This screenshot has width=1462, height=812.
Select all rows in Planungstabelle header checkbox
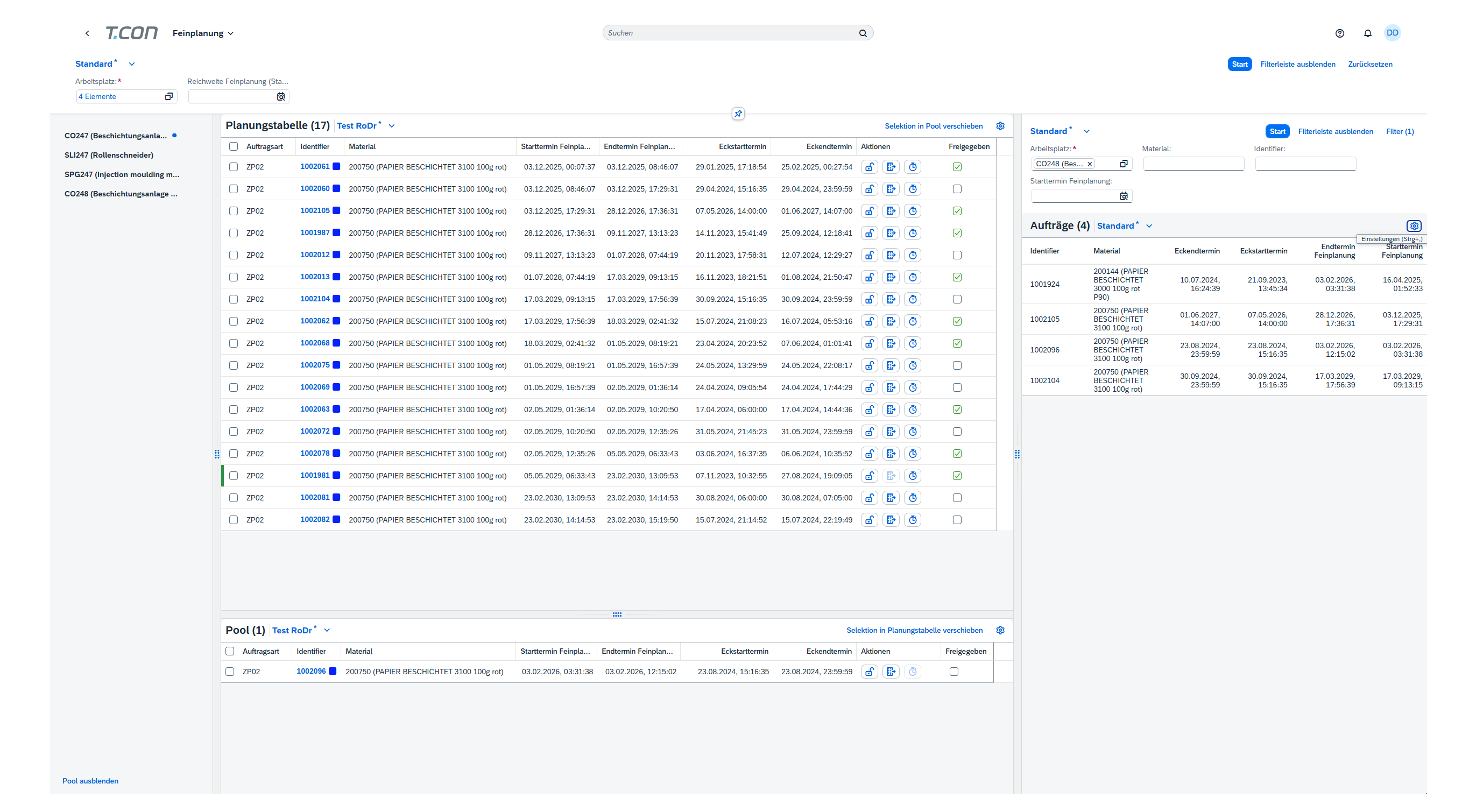[x=233, y=146]
